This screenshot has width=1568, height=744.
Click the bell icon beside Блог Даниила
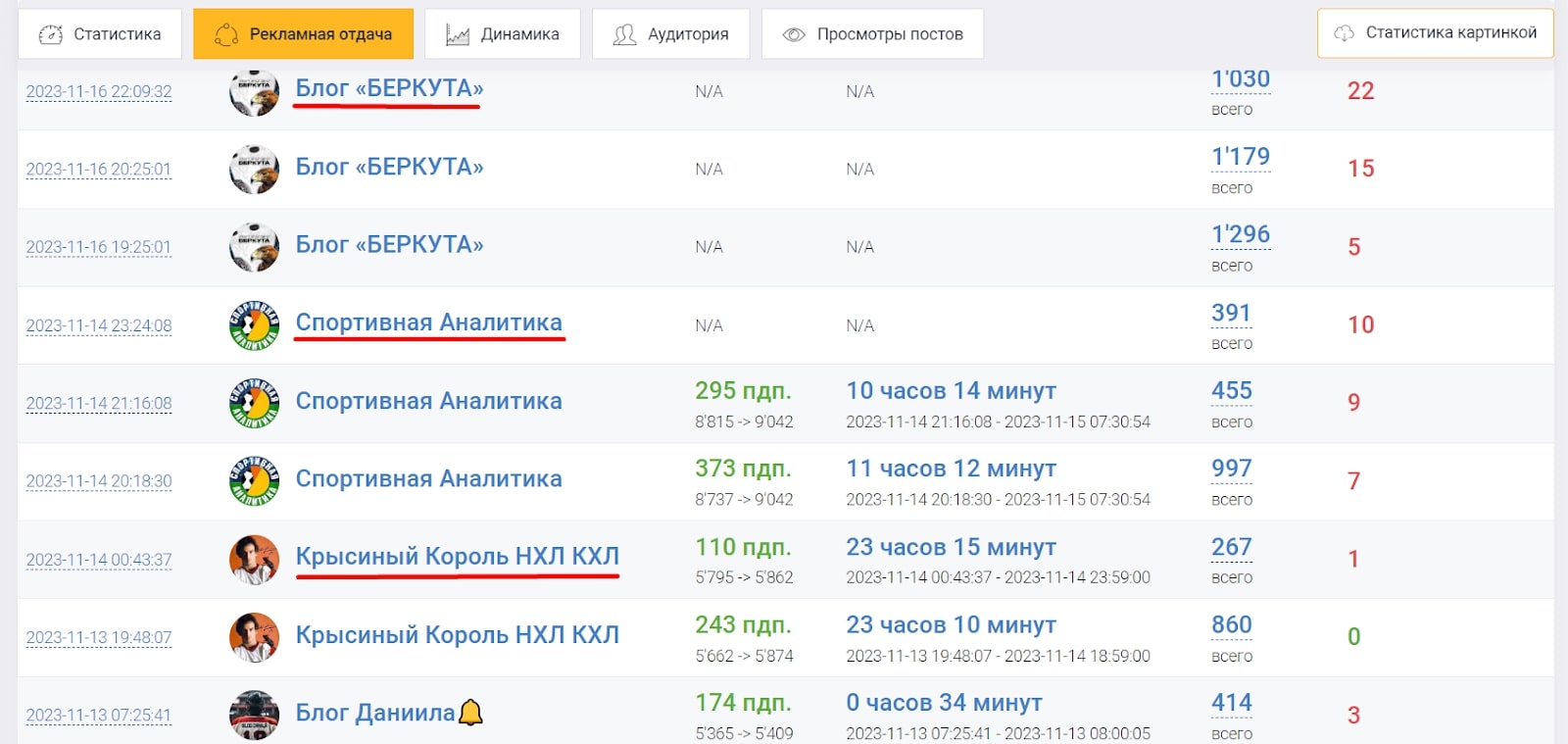pyautogui.click(x=471, y=712)
